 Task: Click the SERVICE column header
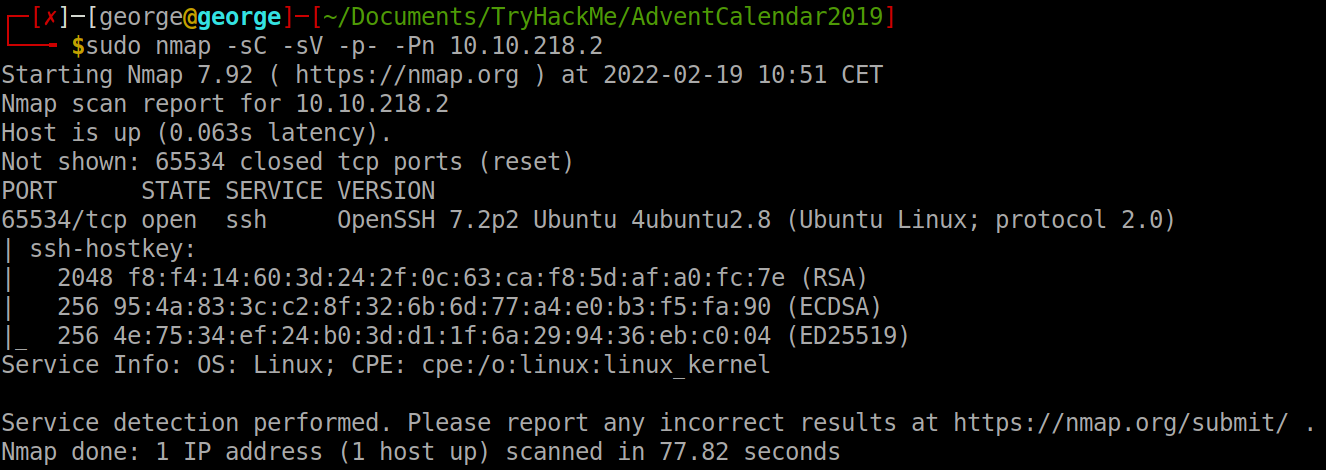coord(274,190)
